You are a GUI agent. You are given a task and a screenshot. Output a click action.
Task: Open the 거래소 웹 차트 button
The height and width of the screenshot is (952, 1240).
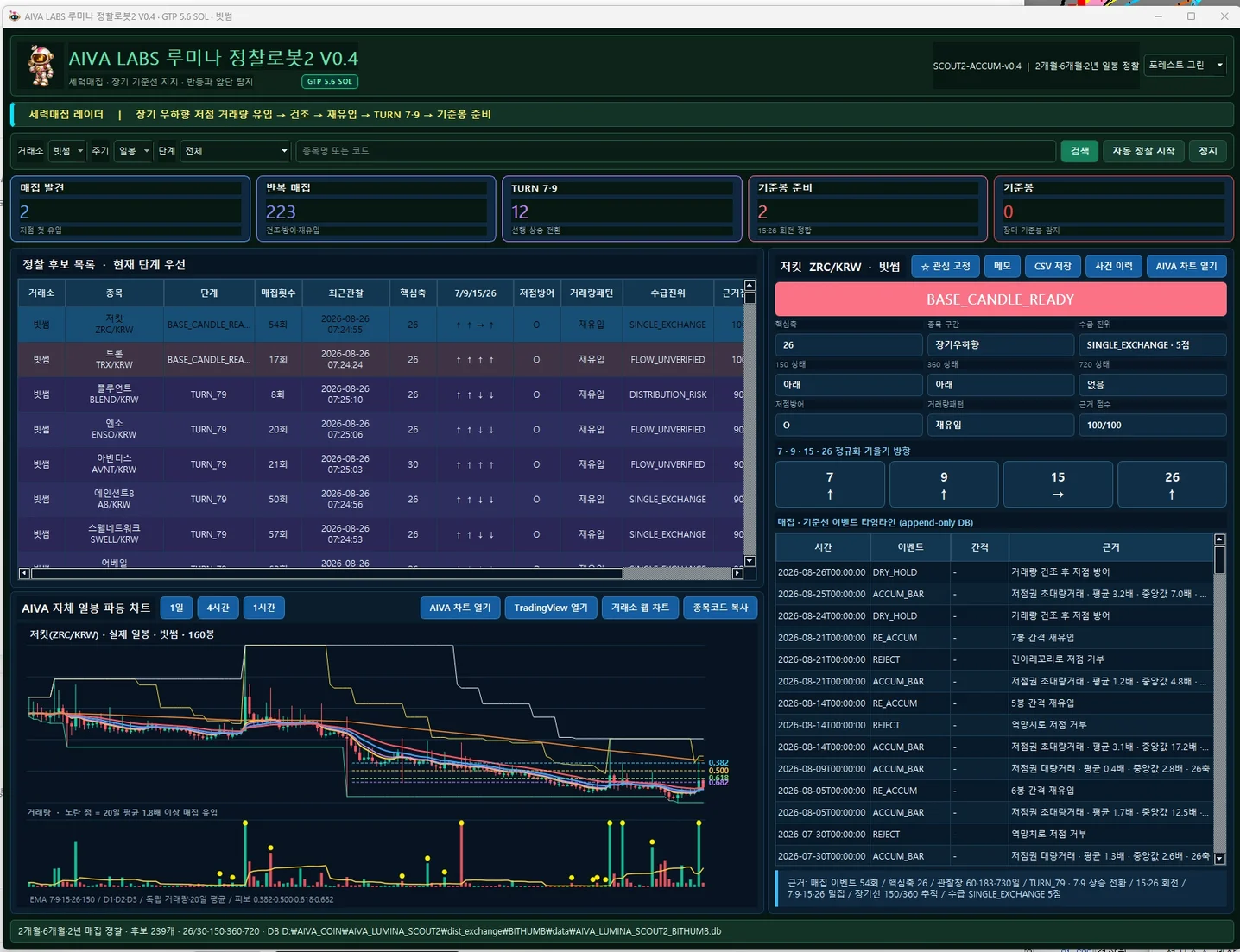(x=640, y=608)
